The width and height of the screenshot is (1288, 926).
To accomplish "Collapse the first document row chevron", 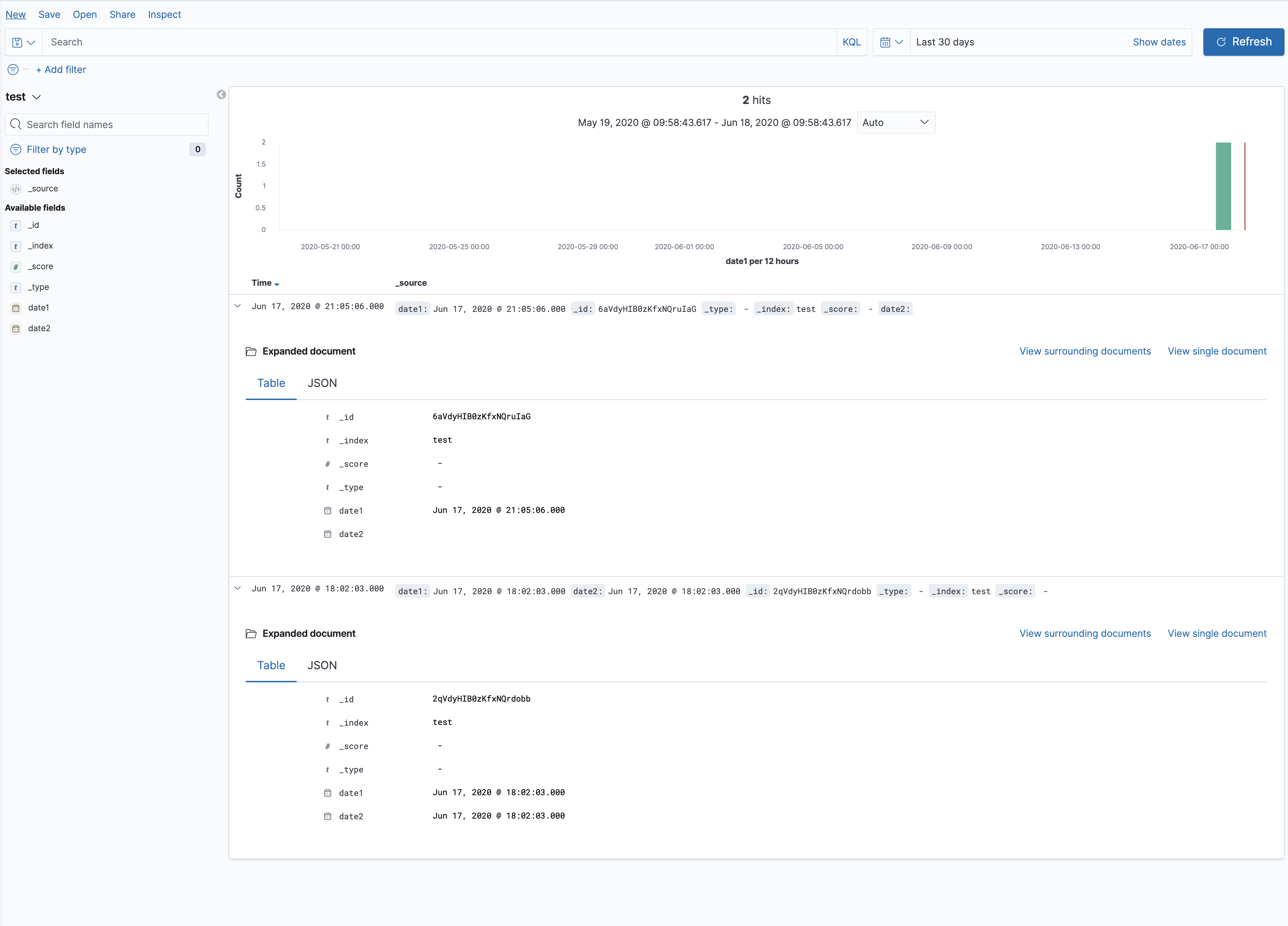I will tap(238, 306).
